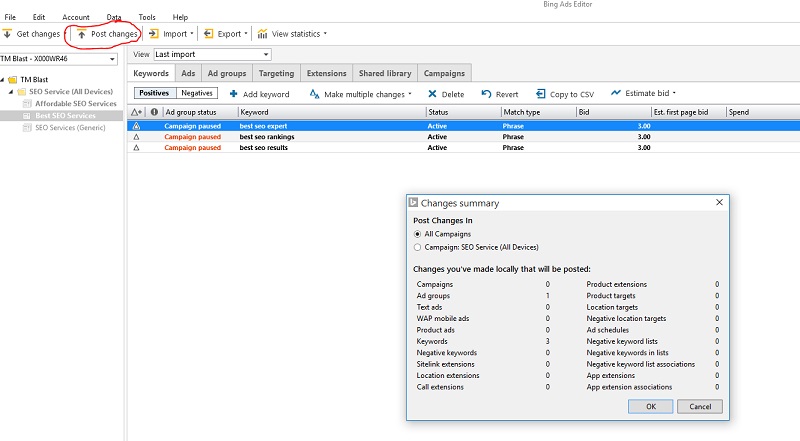Click the Make multiple changes icon
This screenshot has width=800, height=441.
314,94
